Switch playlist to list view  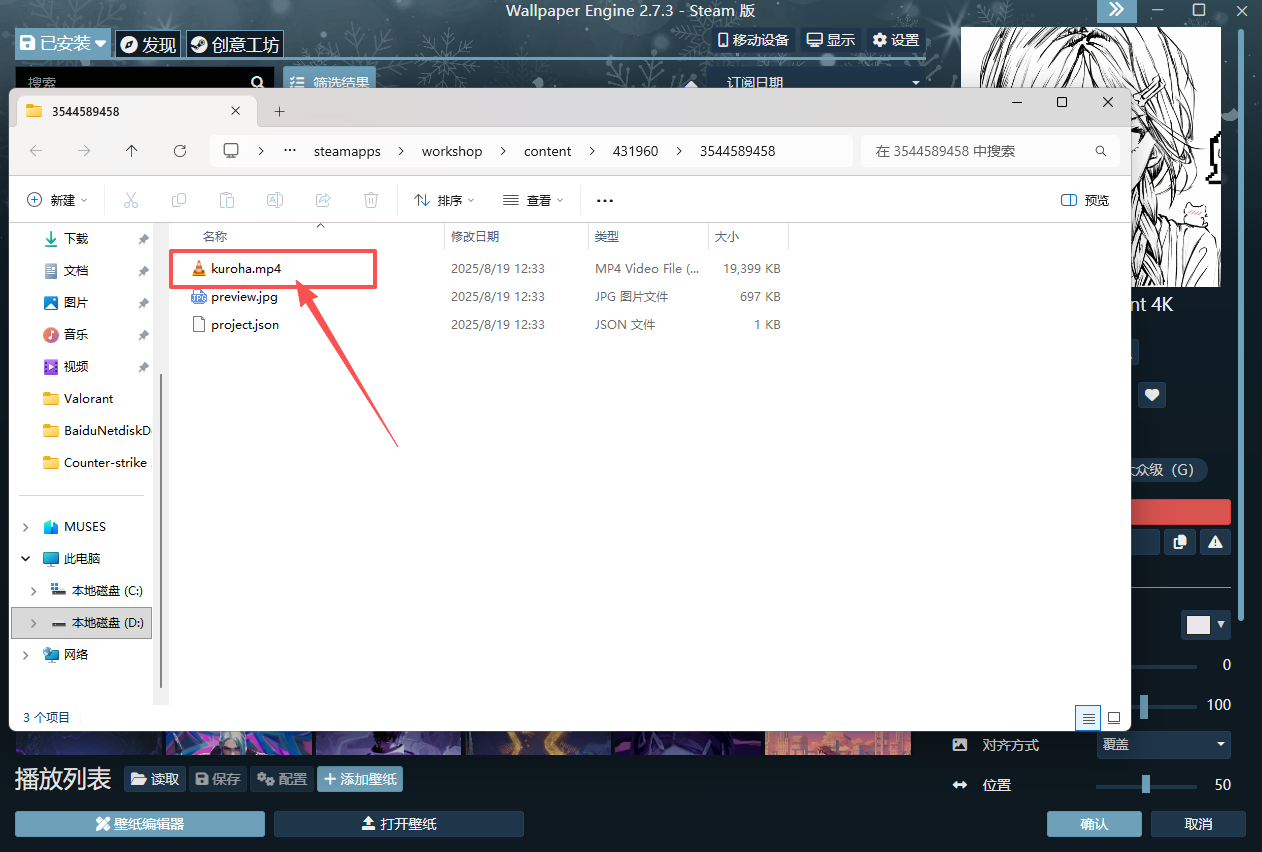1087,717
